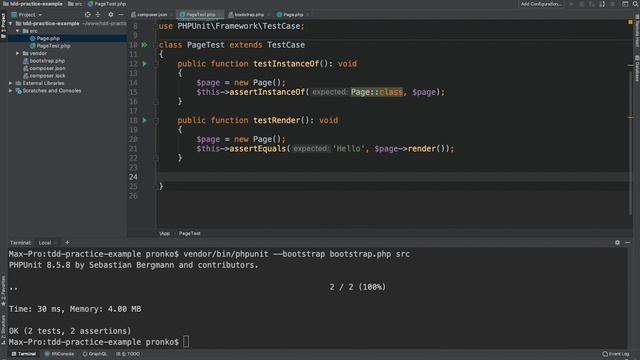The height and width of the screenshot is (360, 640).
Task: Run testInstanceOf from the gutter arrow
Action: coord(144,64)
